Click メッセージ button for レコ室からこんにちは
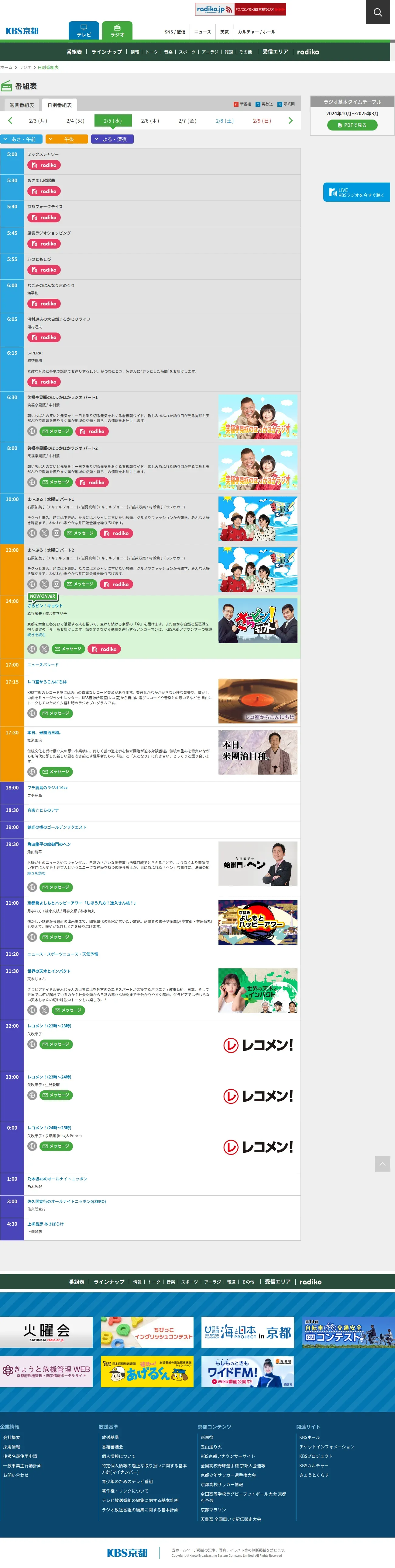The height and width of the screenshot is (1568, 395). [x=57, y=713]
